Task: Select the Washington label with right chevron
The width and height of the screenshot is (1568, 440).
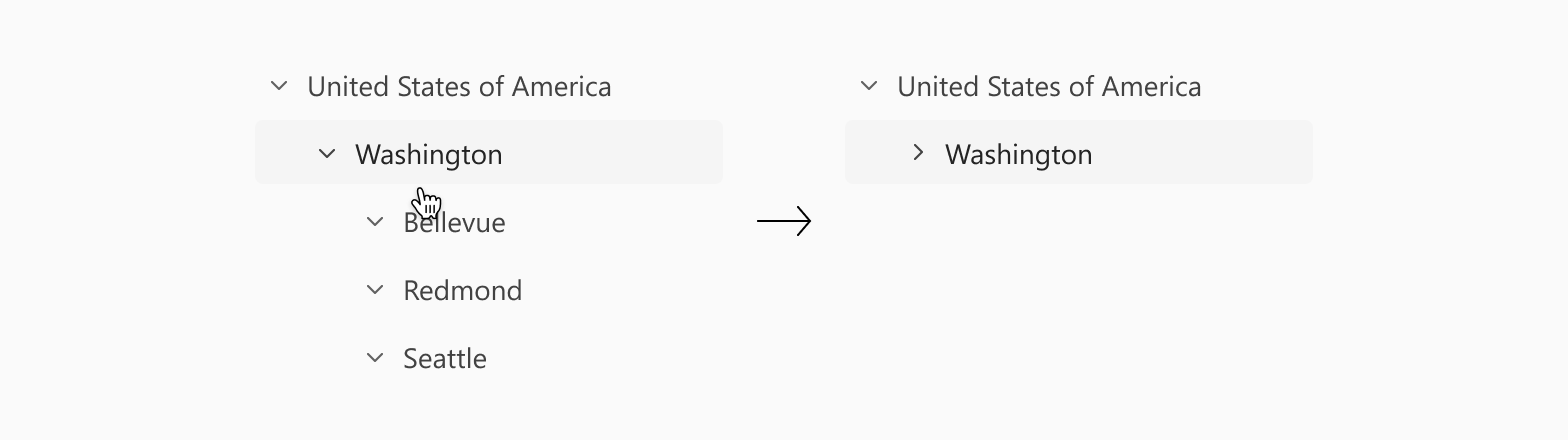Action: [1019, 154]
